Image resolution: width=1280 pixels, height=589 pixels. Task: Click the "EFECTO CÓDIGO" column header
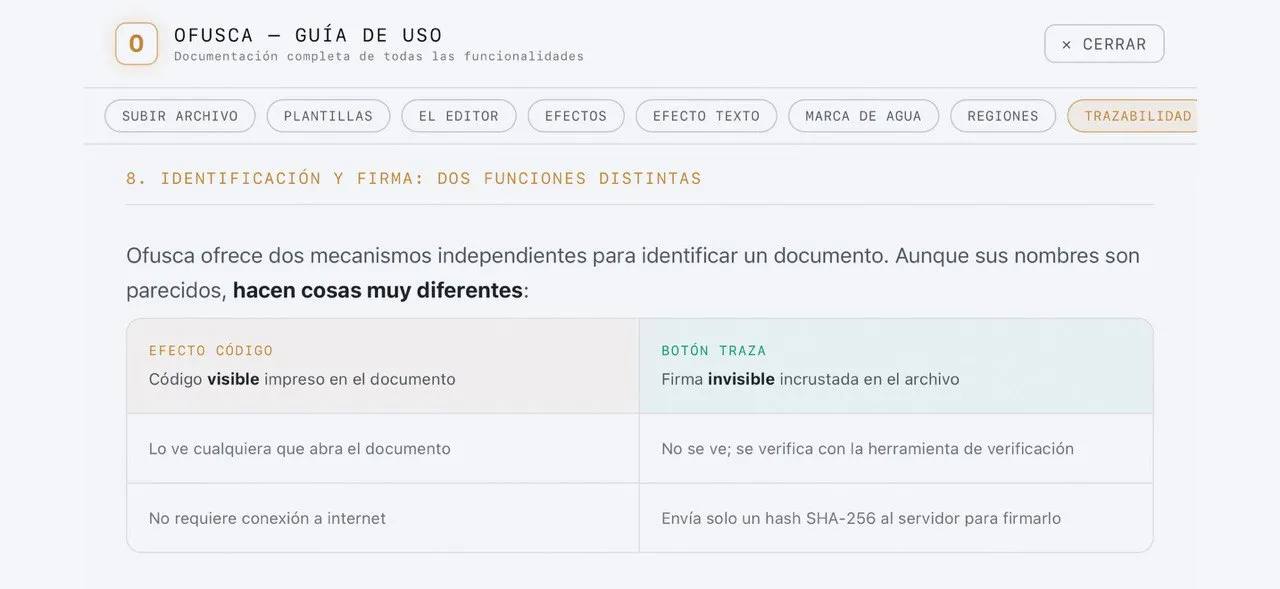coord(211,351)
